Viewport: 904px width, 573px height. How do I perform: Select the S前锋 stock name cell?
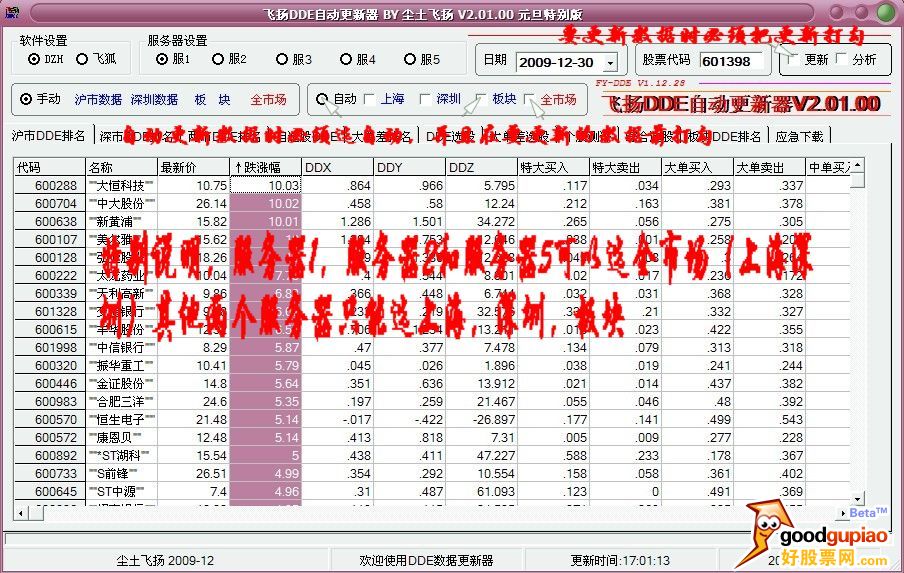click(x=121, y=473)
